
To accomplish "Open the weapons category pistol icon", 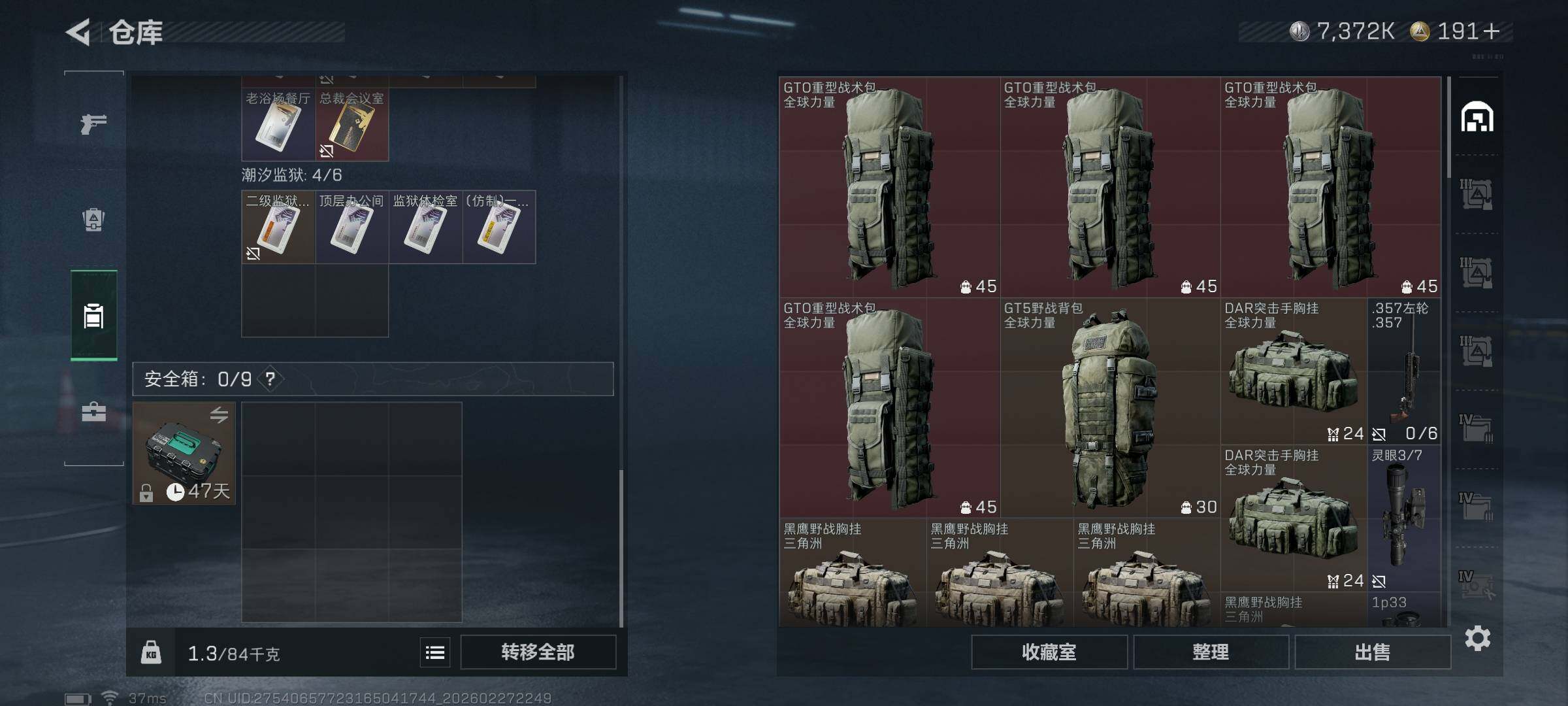I will tap(93, 123).
